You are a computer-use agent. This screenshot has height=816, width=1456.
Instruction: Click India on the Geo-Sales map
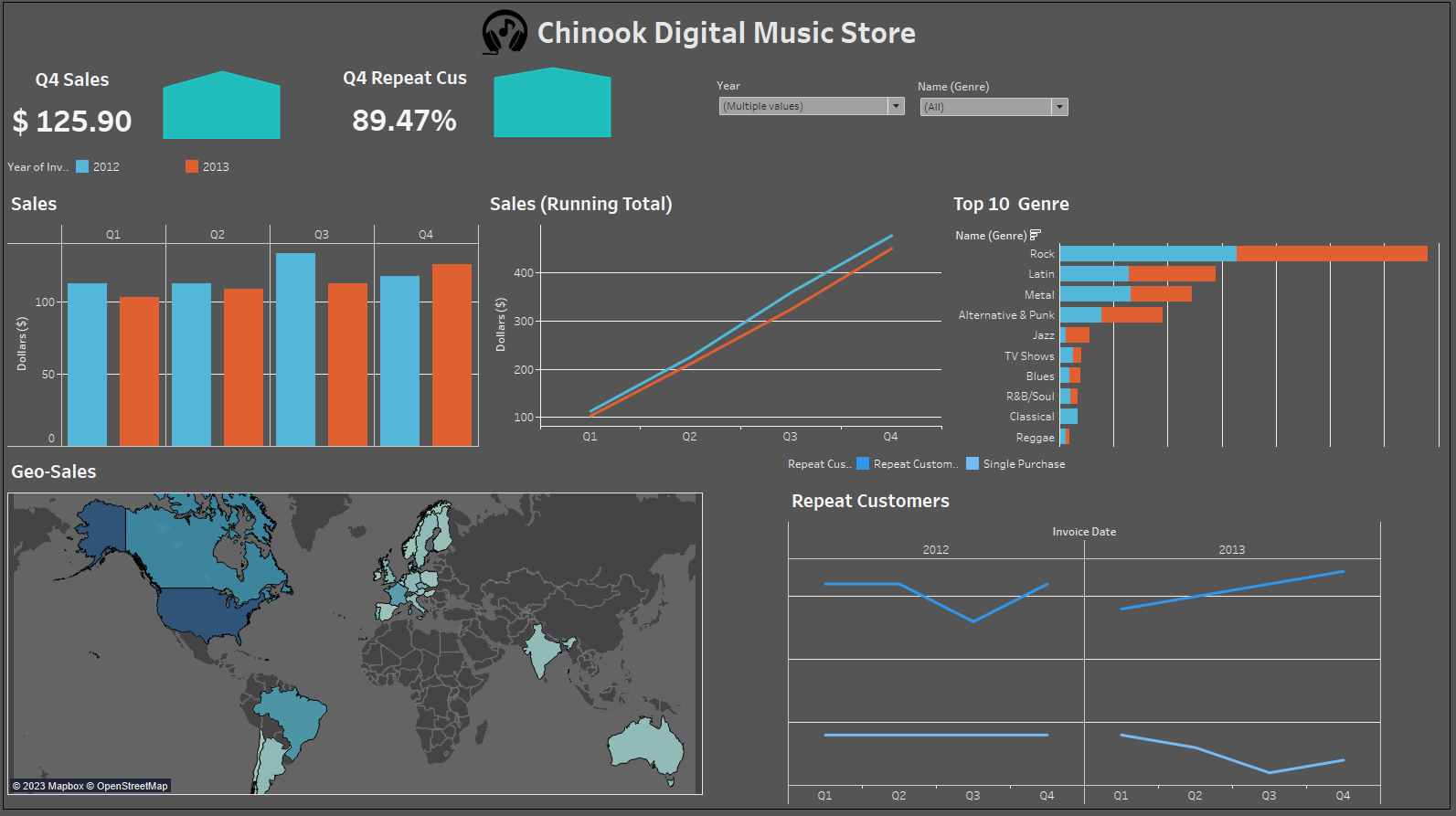tap(541, 651)
